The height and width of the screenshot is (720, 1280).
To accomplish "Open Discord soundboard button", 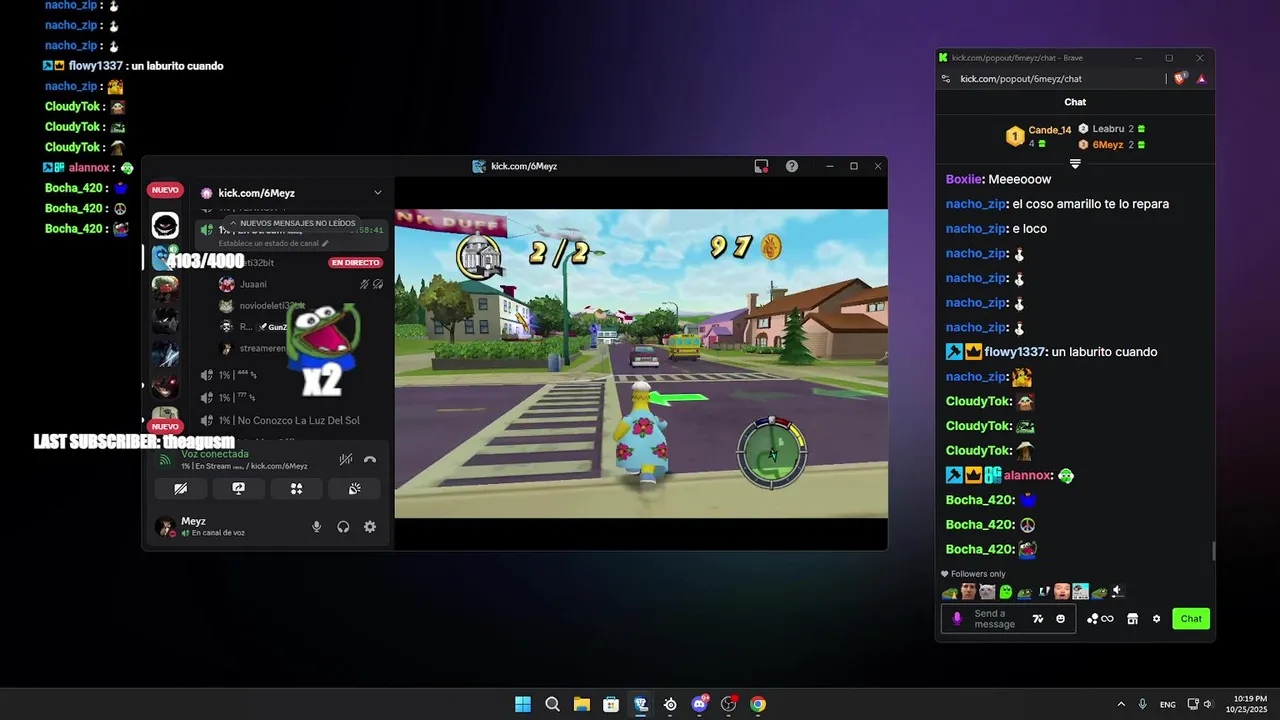I will 354,489.
